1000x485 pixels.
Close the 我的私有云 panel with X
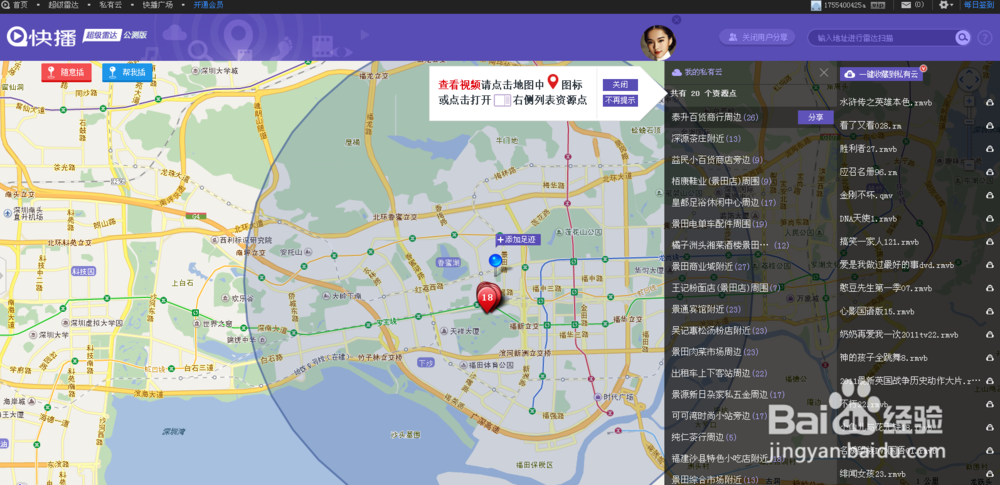(824, 73)
